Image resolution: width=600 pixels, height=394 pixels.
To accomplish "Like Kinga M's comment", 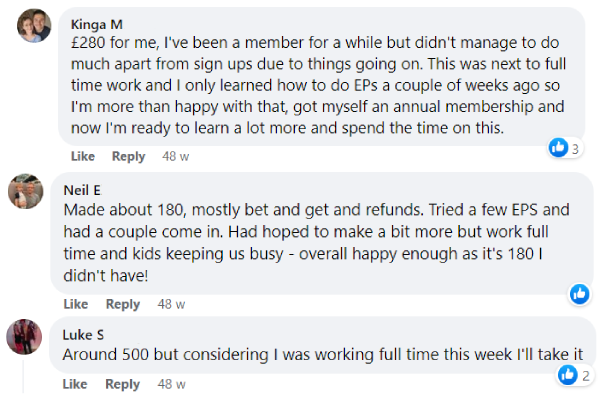I will [83, 156].
